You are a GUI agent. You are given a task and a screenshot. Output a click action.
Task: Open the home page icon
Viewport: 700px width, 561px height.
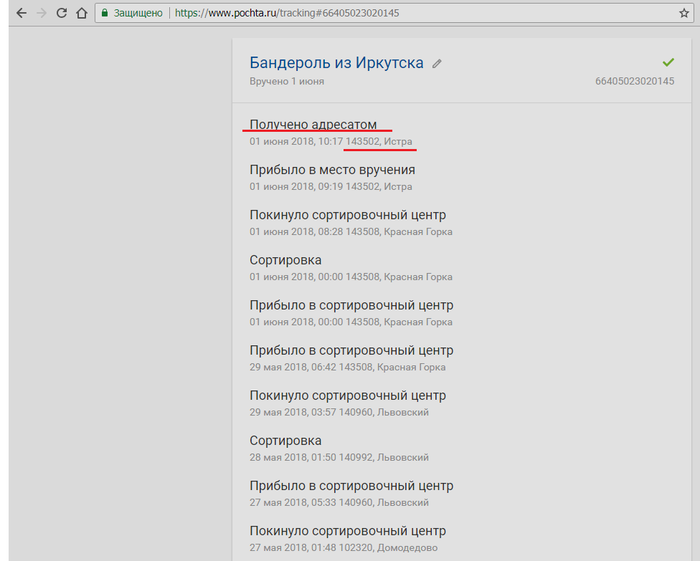pyautogui.click(x=82, y=13)
